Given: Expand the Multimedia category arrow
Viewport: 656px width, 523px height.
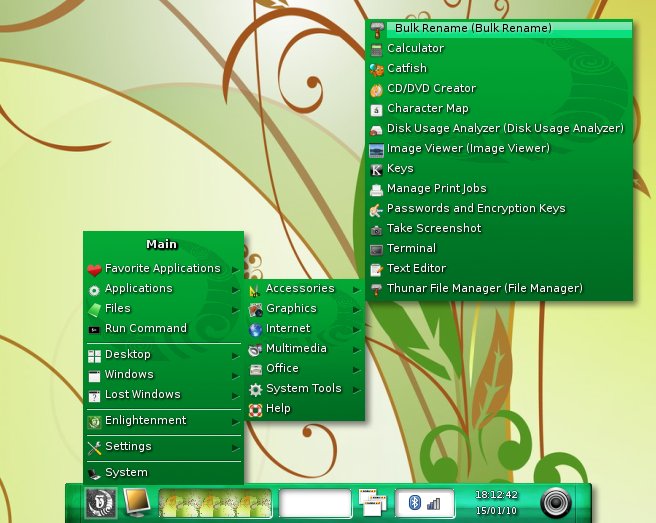Looking at the screenshot, I should coord(356,350).
